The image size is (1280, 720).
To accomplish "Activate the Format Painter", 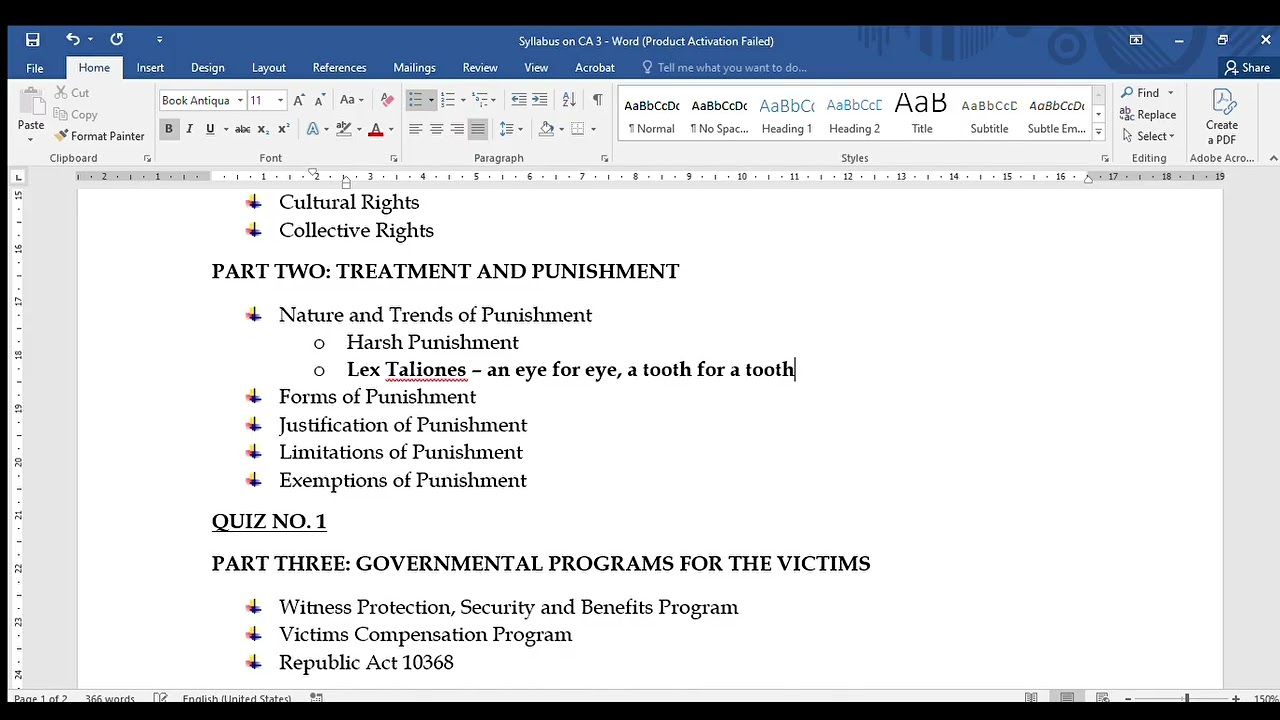I will (x=99, y=136).
